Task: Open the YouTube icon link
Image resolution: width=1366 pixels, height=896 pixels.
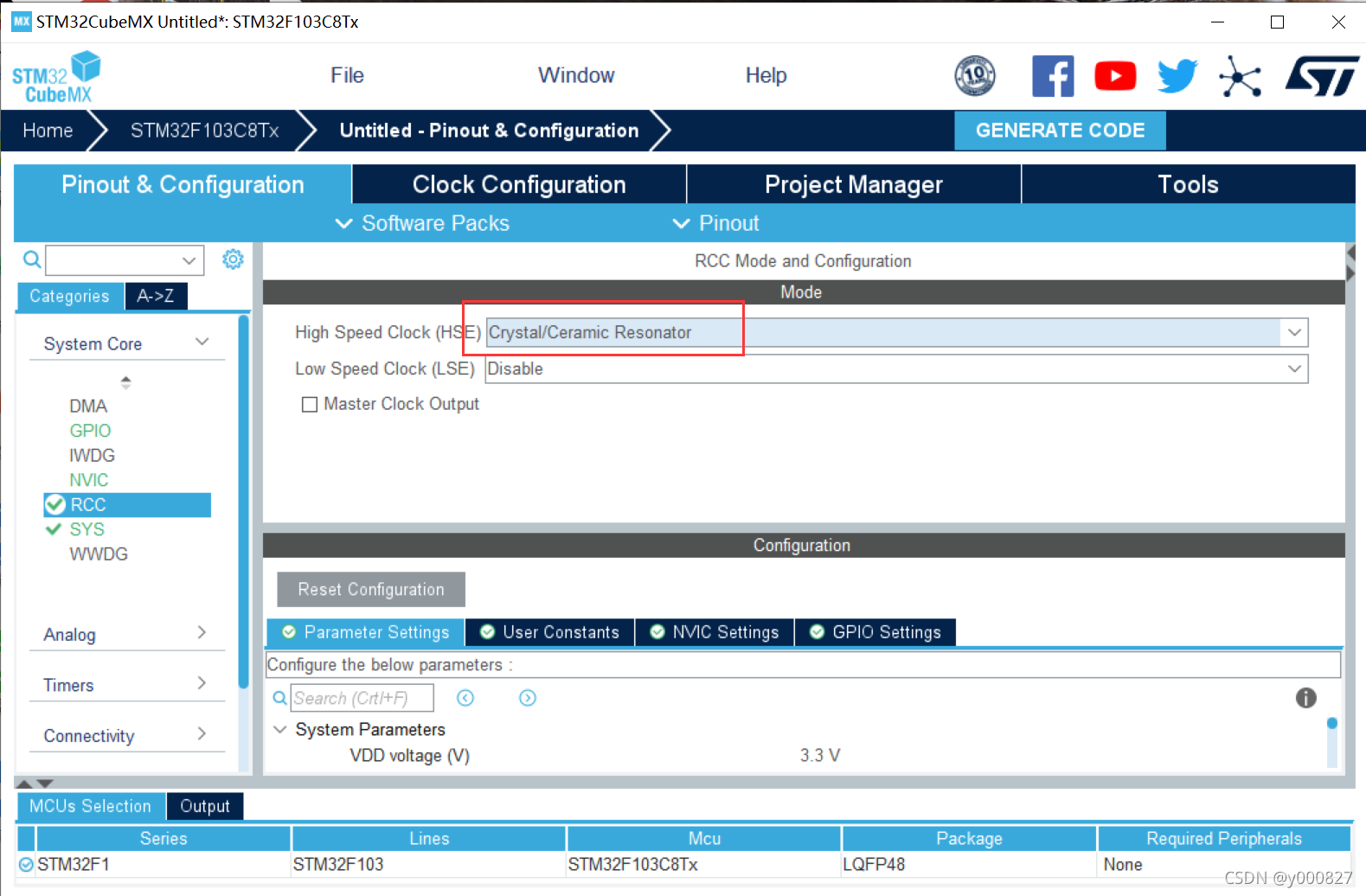Action: [1115, 76]
